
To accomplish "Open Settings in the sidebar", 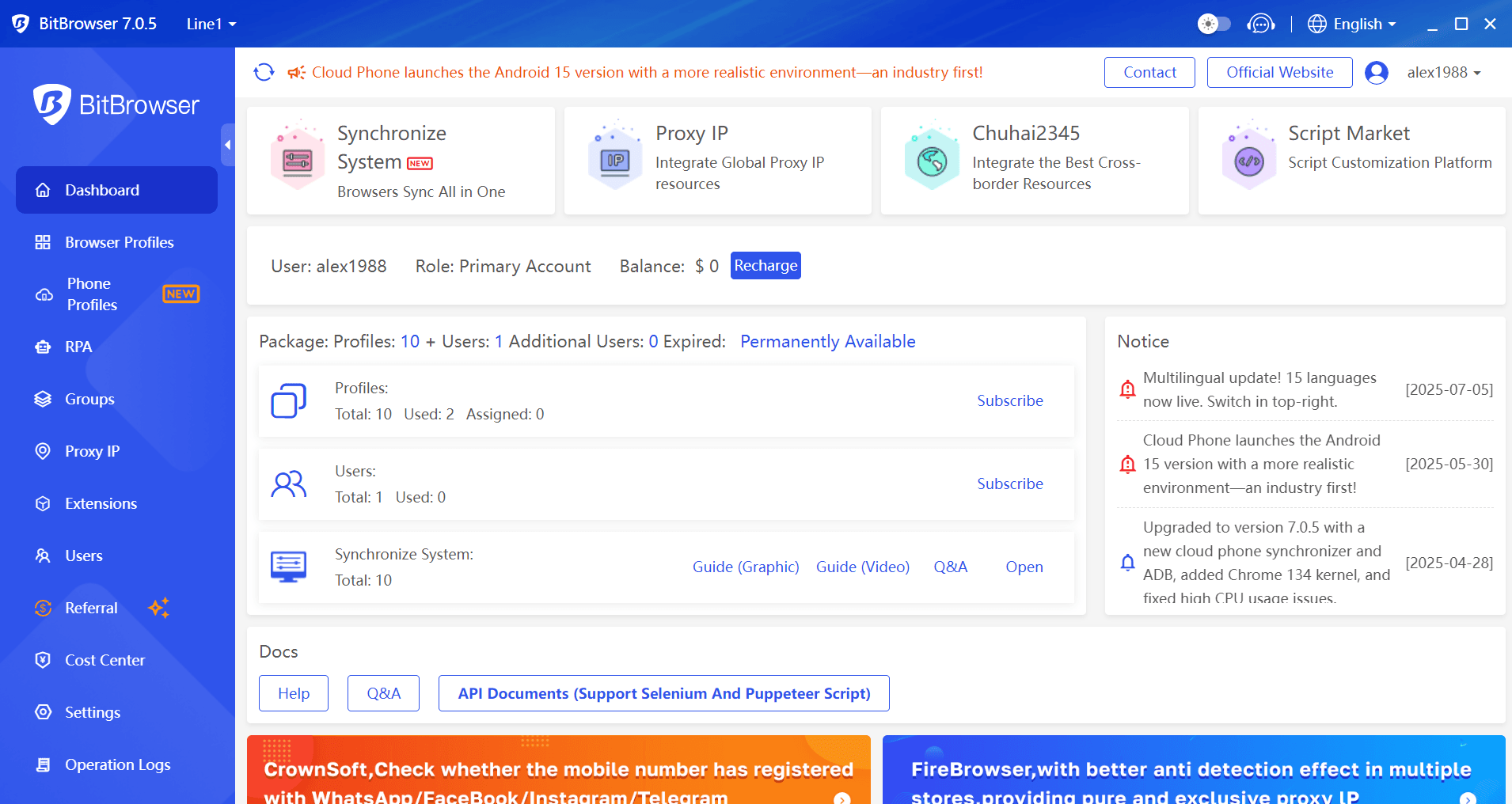I will [116, 712].
